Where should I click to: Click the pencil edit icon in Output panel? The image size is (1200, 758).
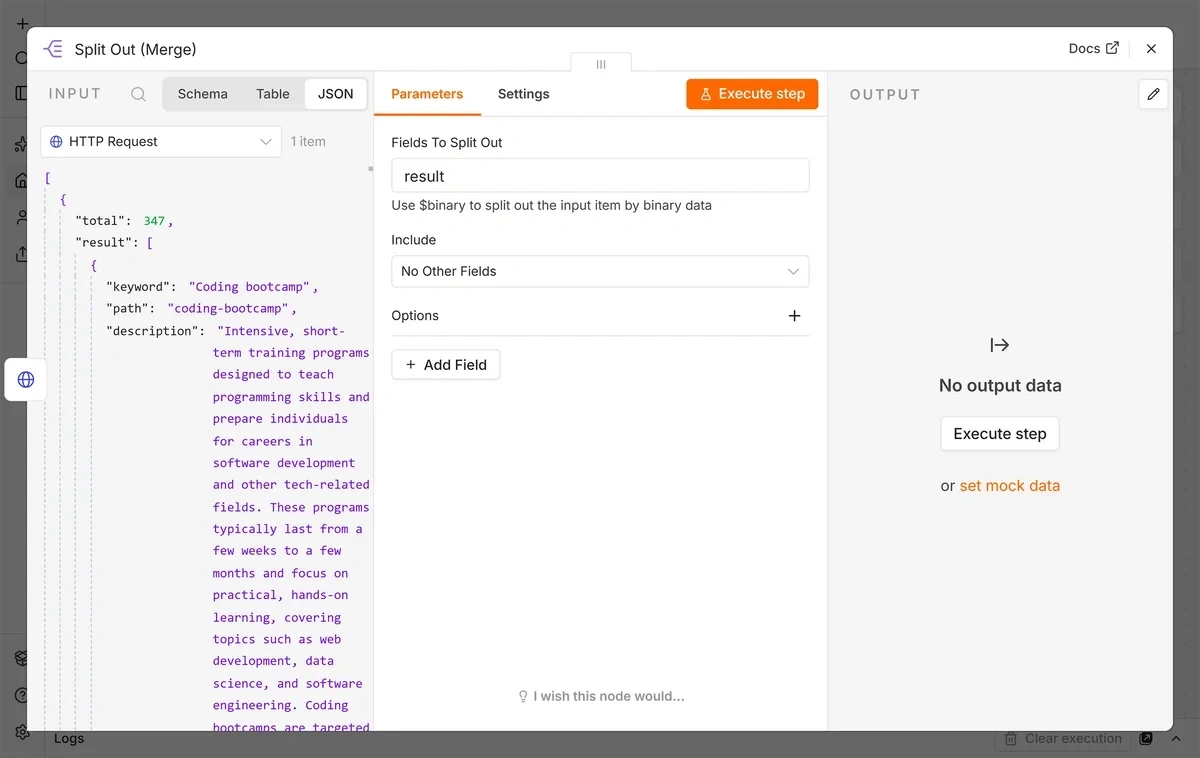1153,94
